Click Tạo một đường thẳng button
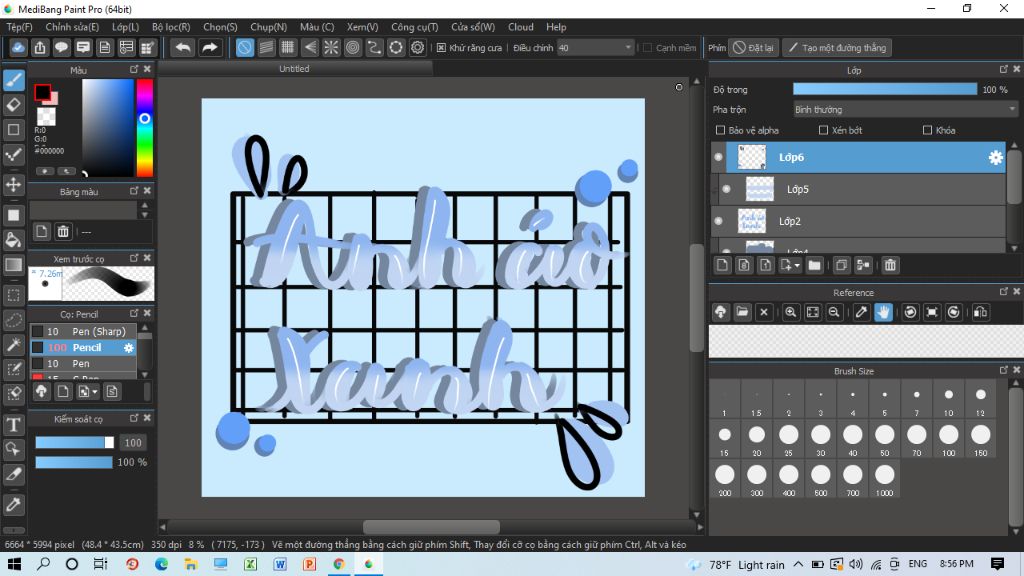Viewport: 1024px width, 576px height. [838, 48]
